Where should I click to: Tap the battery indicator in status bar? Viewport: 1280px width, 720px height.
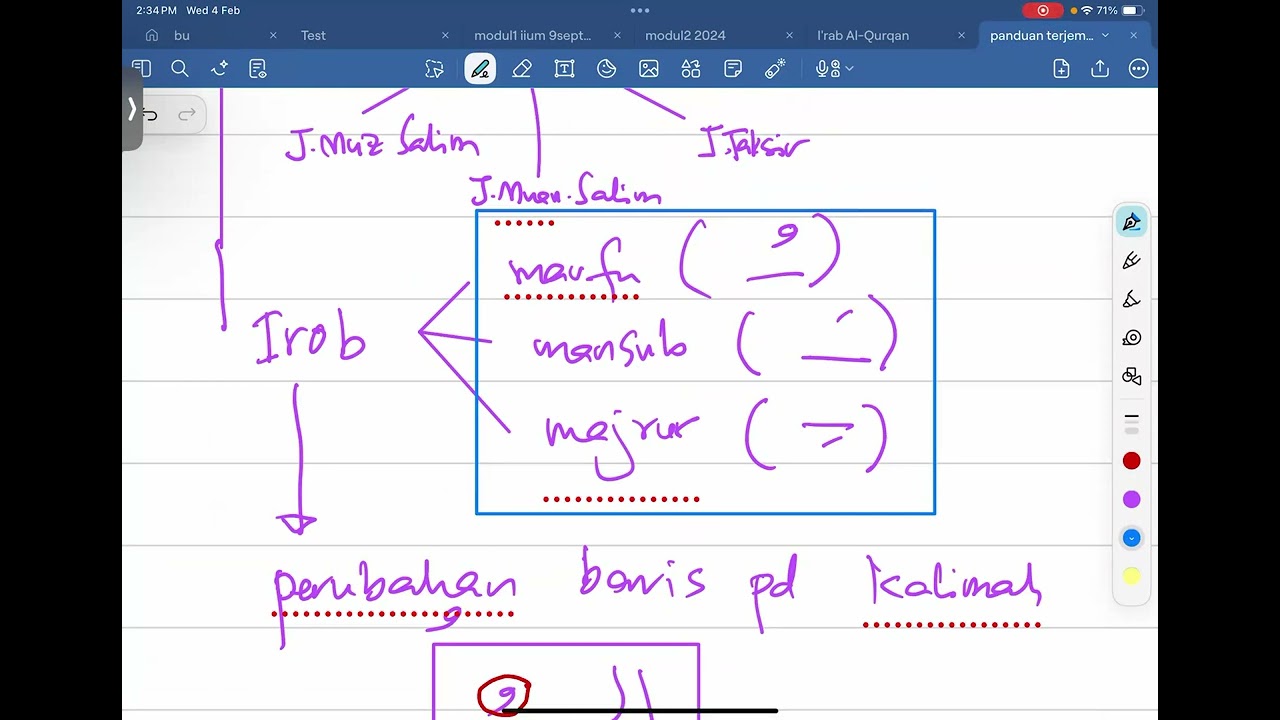pyautogui.click(x=1132, y=10)
